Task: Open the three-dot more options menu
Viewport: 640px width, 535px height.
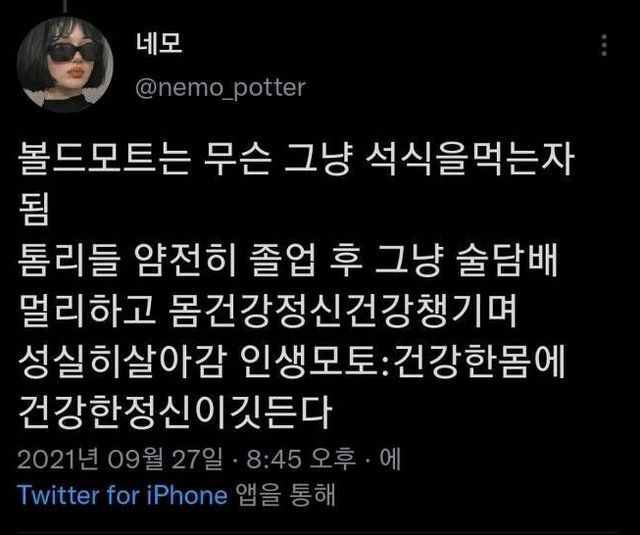Action: (604, 45)
